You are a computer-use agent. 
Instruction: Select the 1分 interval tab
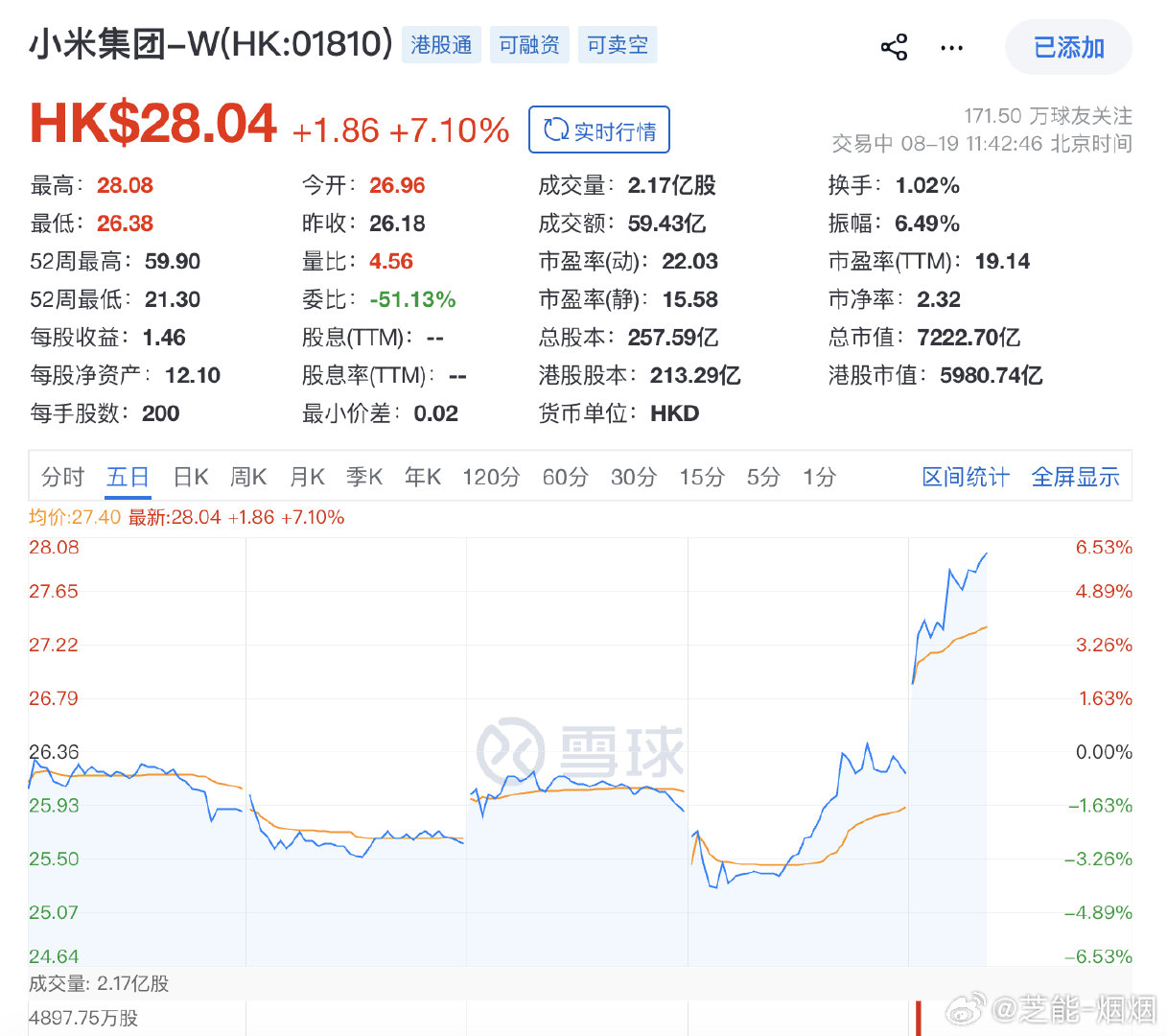[x=820, y=477]
